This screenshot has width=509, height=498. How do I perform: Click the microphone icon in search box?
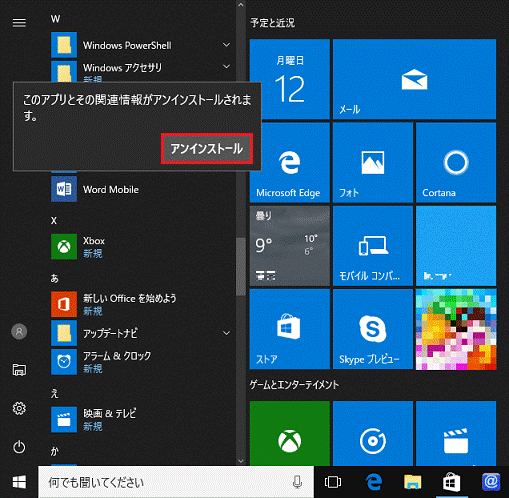tap(297, 482)
